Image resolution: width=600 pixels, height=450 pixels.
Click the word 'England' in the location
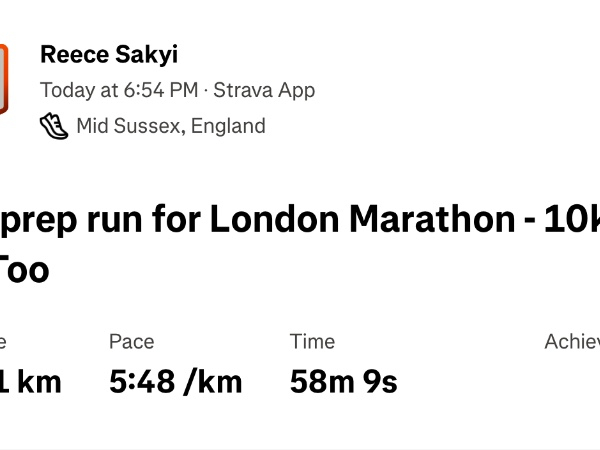pos(228,126)
